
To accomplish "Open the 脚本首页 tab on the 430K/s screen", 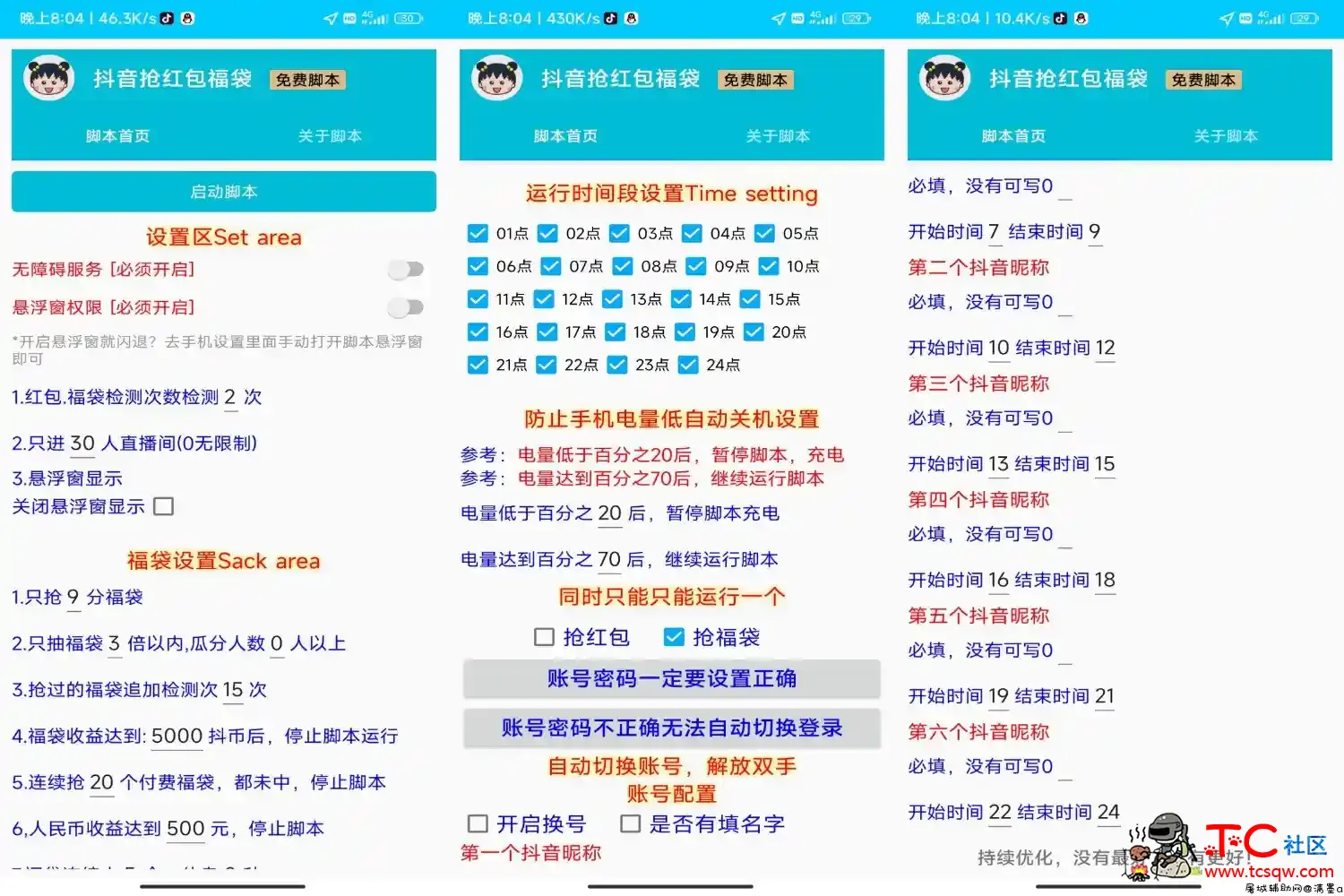I will point(565,136).
